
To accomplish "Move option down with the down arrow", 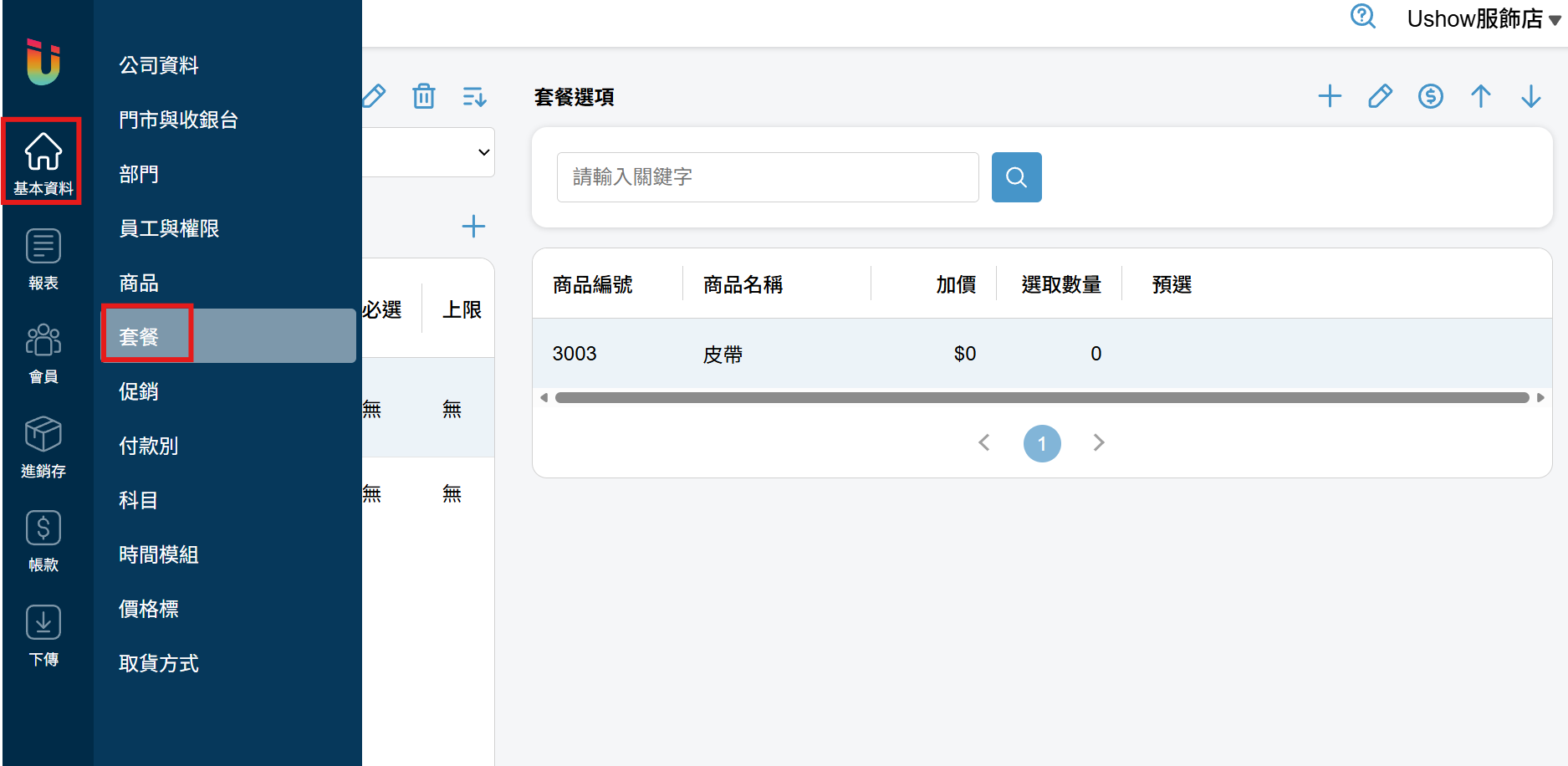I will pyautogui.click(x=1530, y=96).
